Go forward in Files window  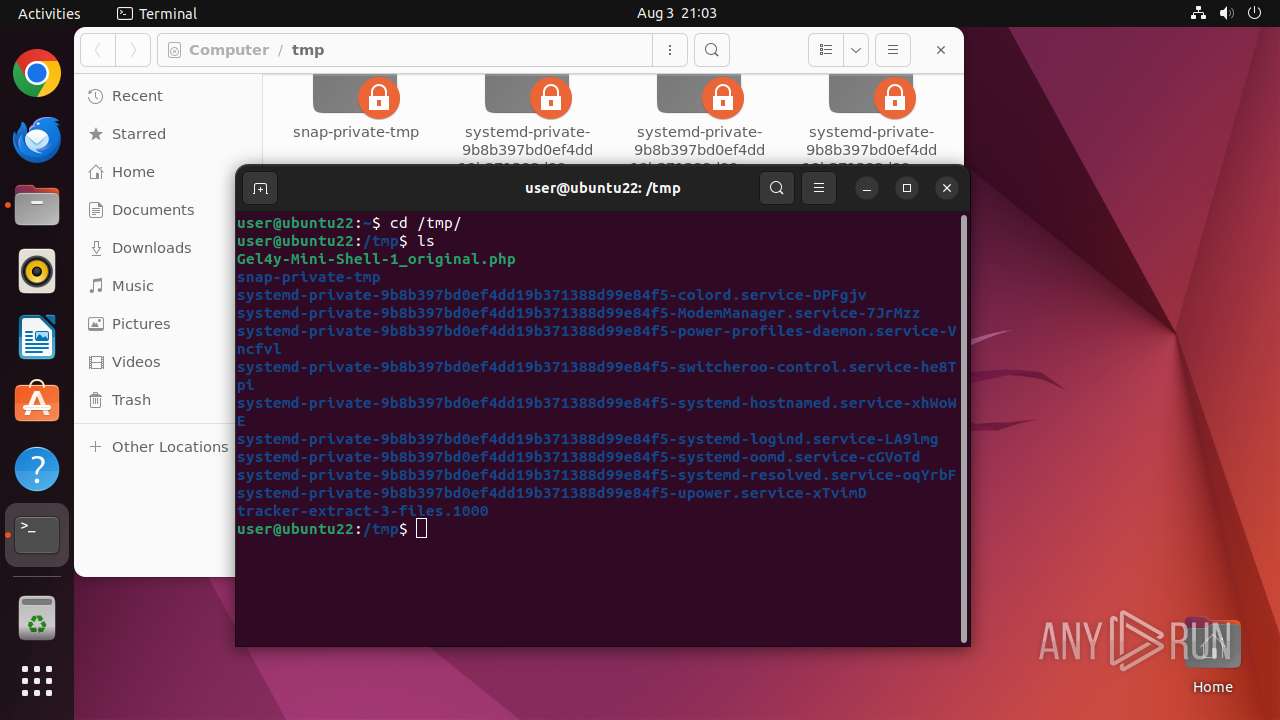tap(133, 50)
